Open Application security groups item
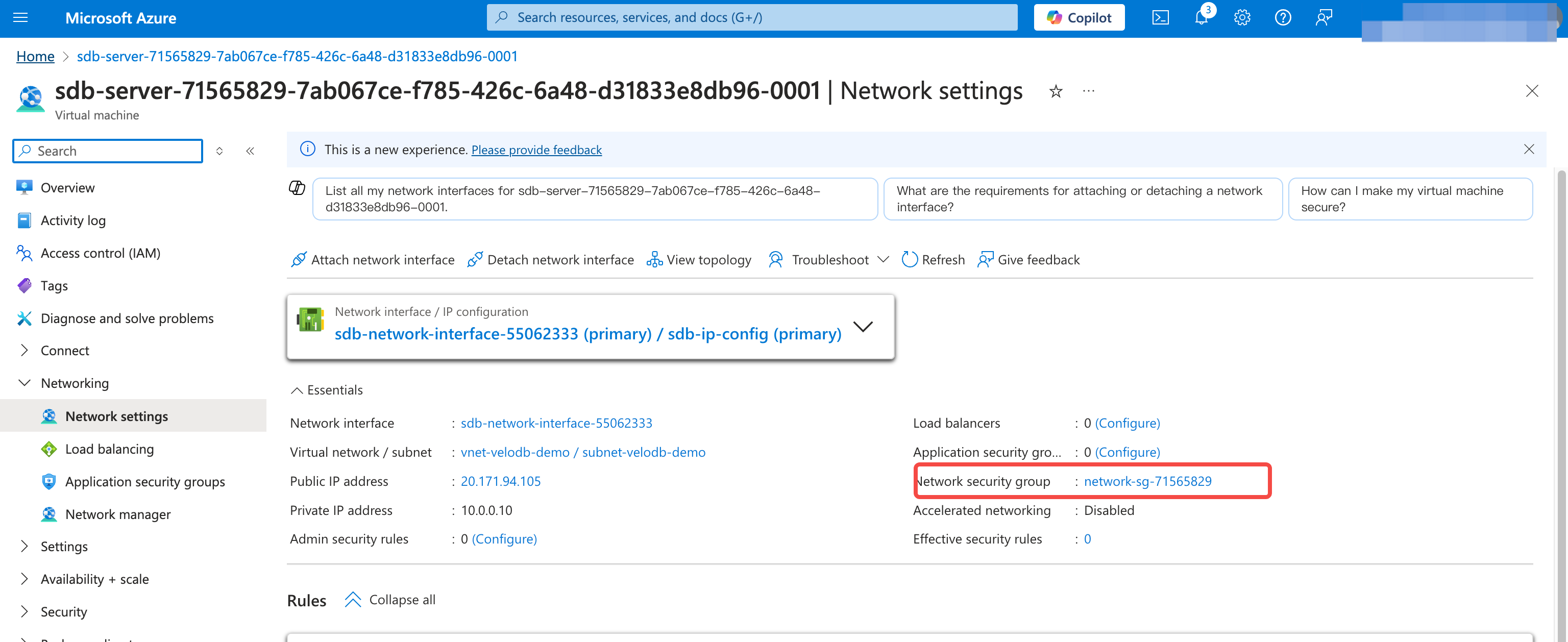1568x642 pixels. coord(144,481)
